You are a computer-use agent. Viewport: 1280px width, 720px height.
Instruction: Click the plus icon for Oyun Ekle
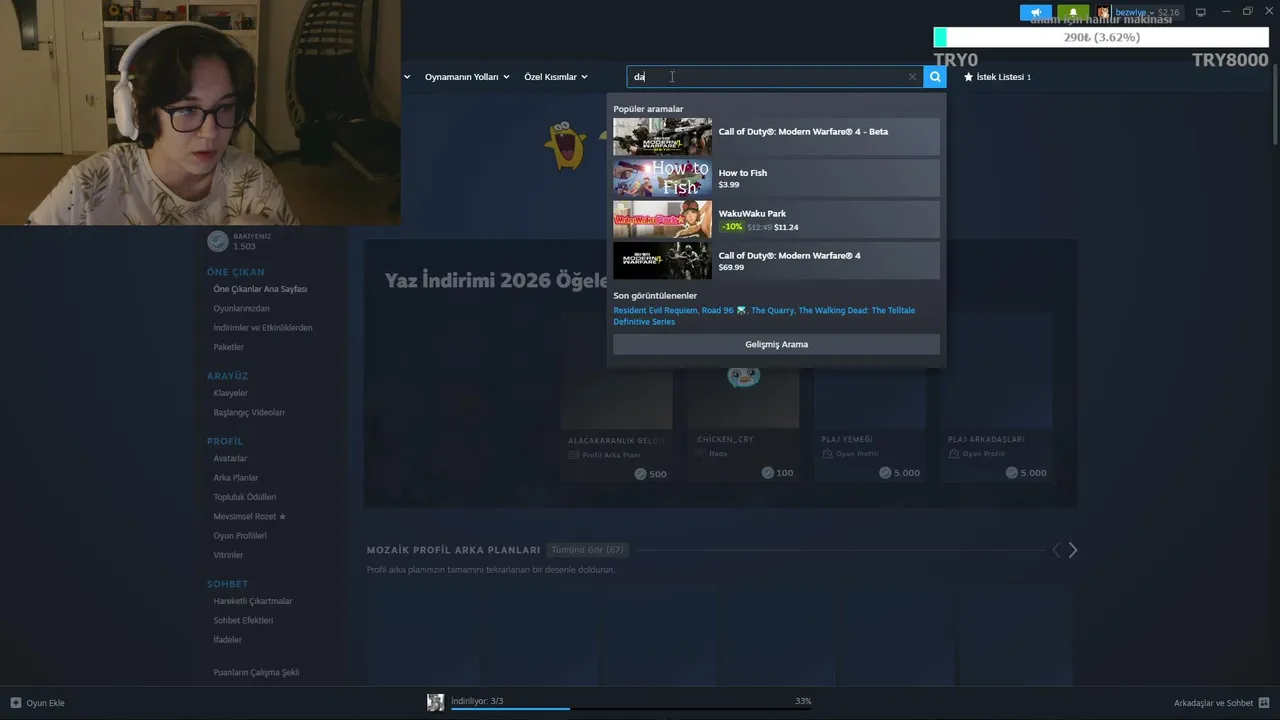(x=15, y=703)
